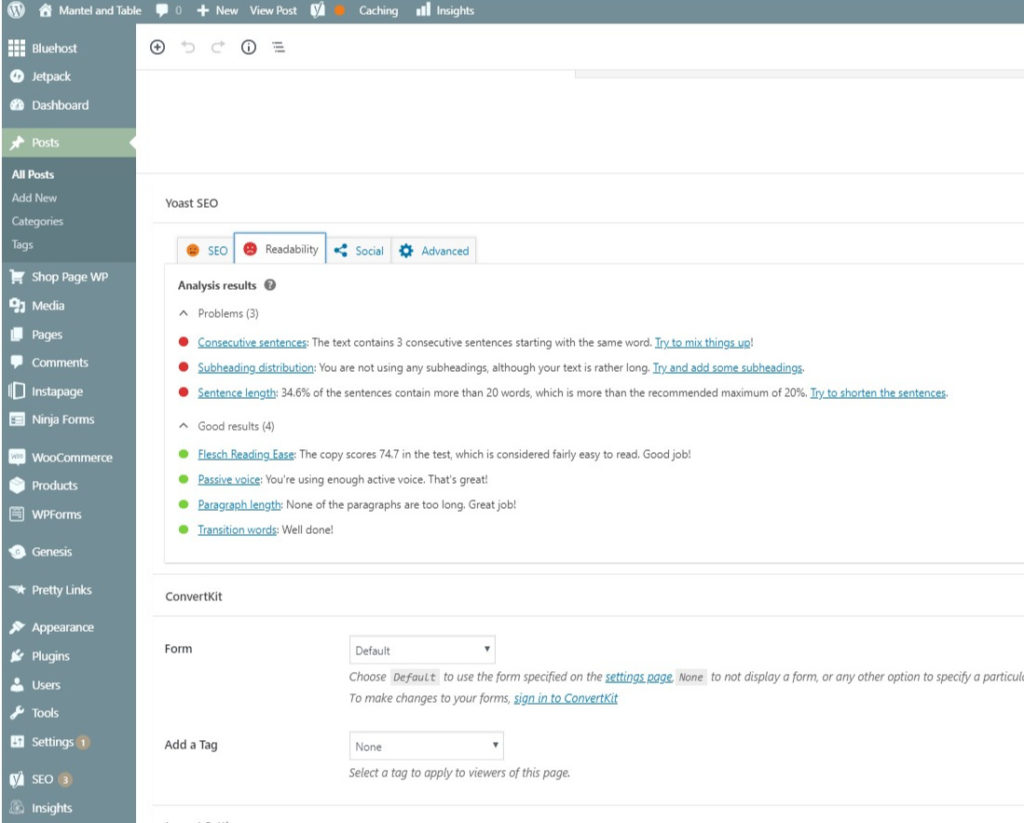This screenshot has width=1024, height=823.
Task: Open Add New post submenu item
Action: click(34, 198)
